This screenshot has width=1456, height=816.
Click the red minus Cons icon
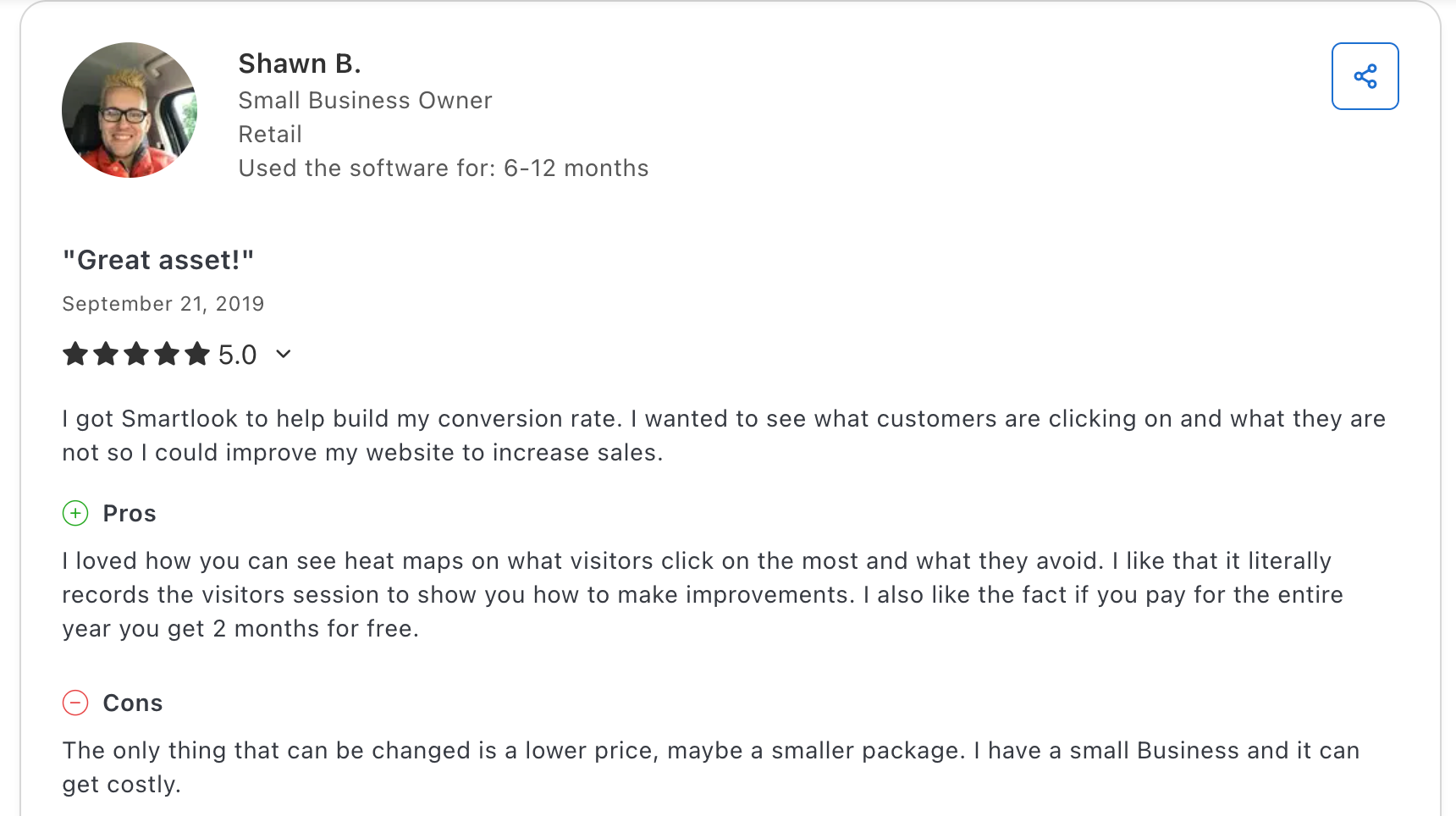click(75, 703)
